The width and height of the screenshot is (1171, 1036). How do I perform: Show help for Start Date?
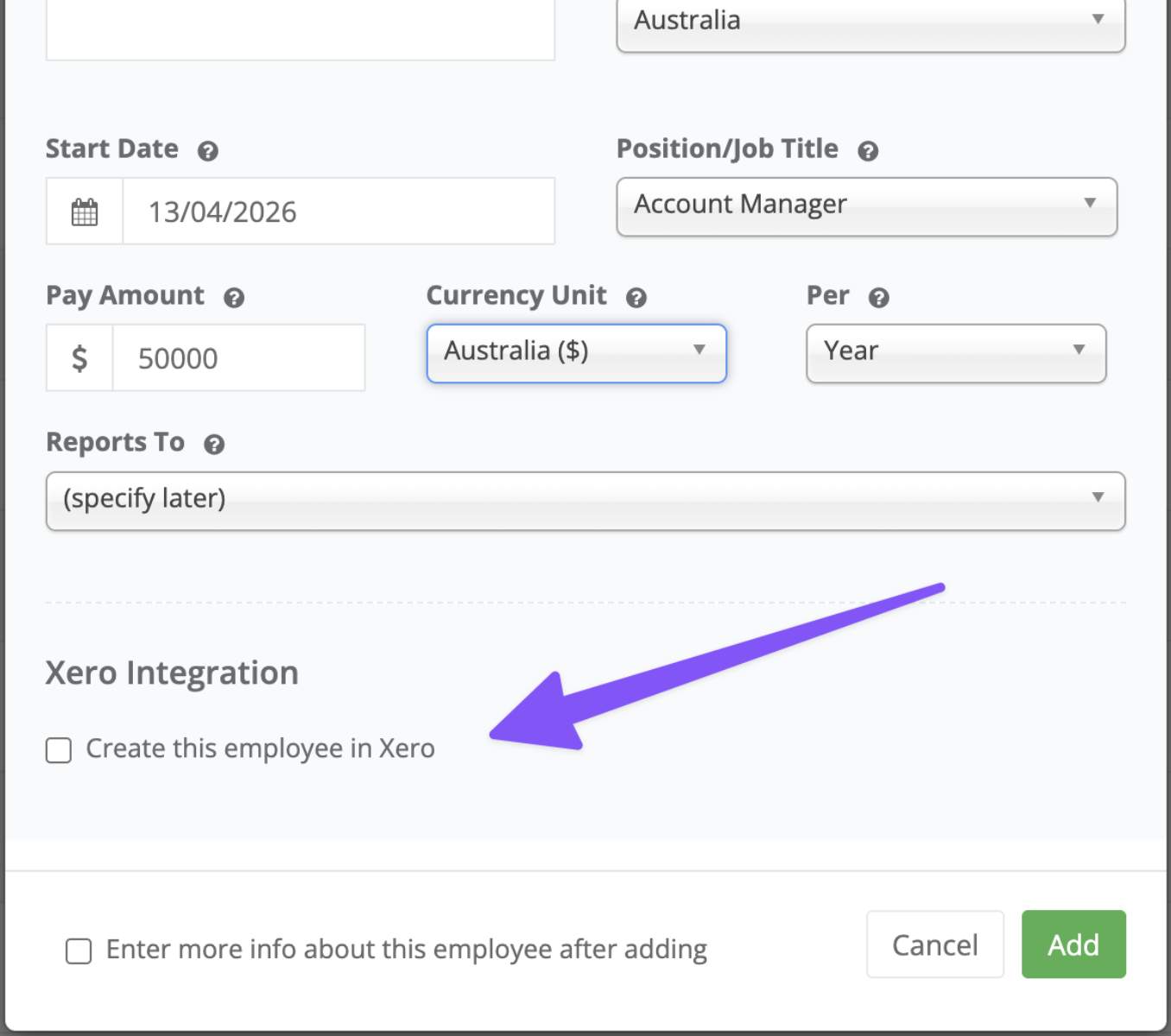pos(208,151)
